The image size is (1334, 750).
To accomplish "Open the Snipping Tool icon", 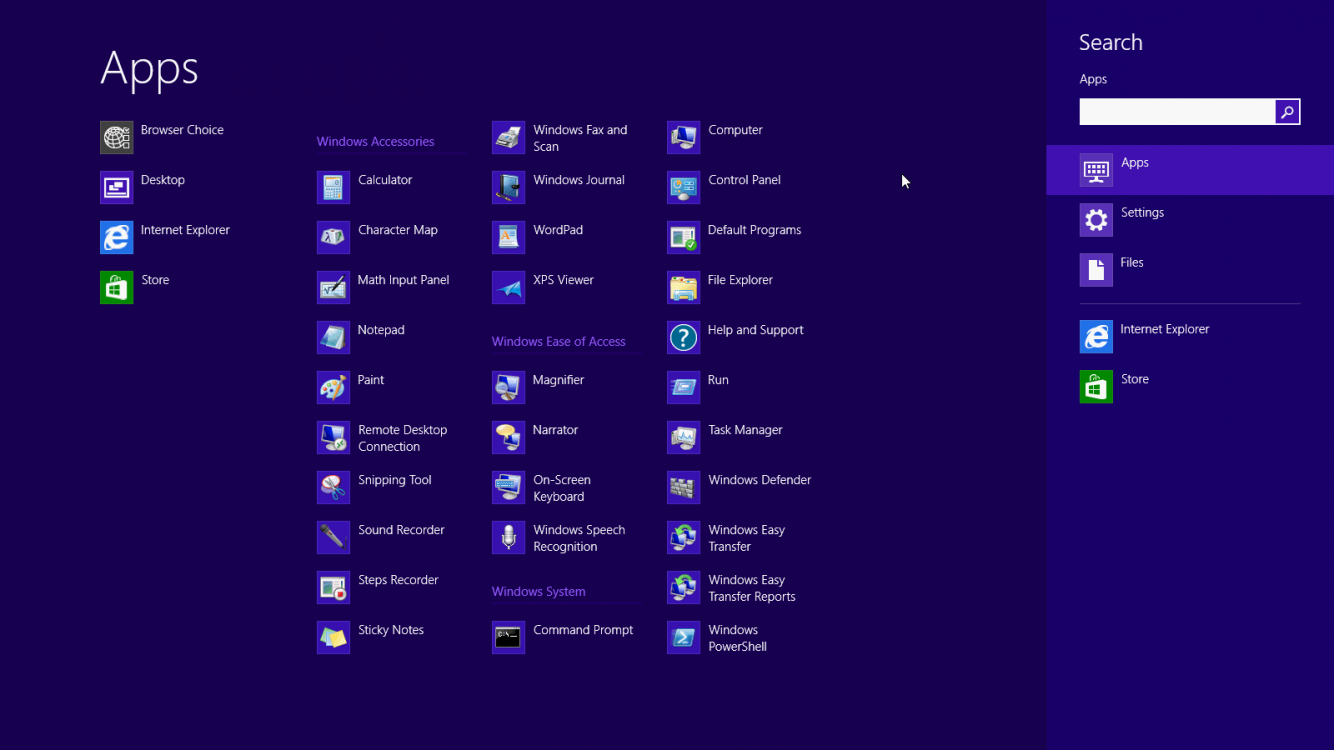I will click(333, 487).
